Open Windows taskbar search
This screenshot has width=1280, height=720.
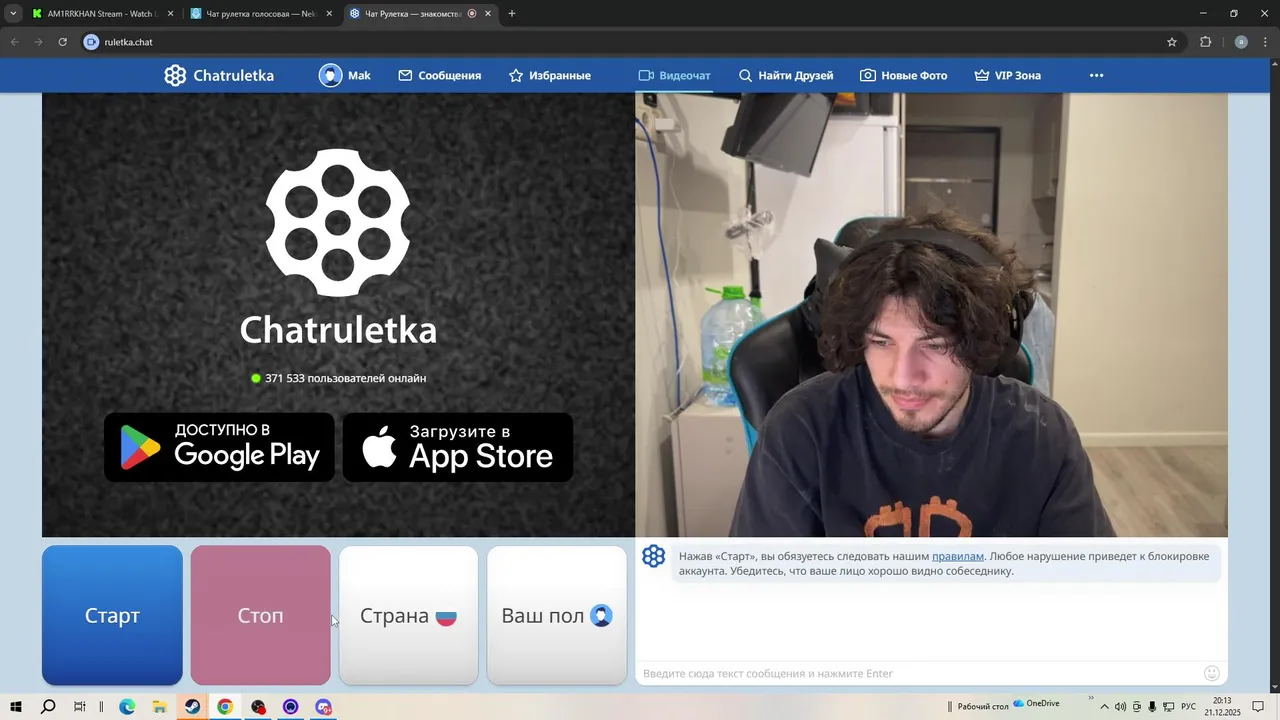point(48,707)
